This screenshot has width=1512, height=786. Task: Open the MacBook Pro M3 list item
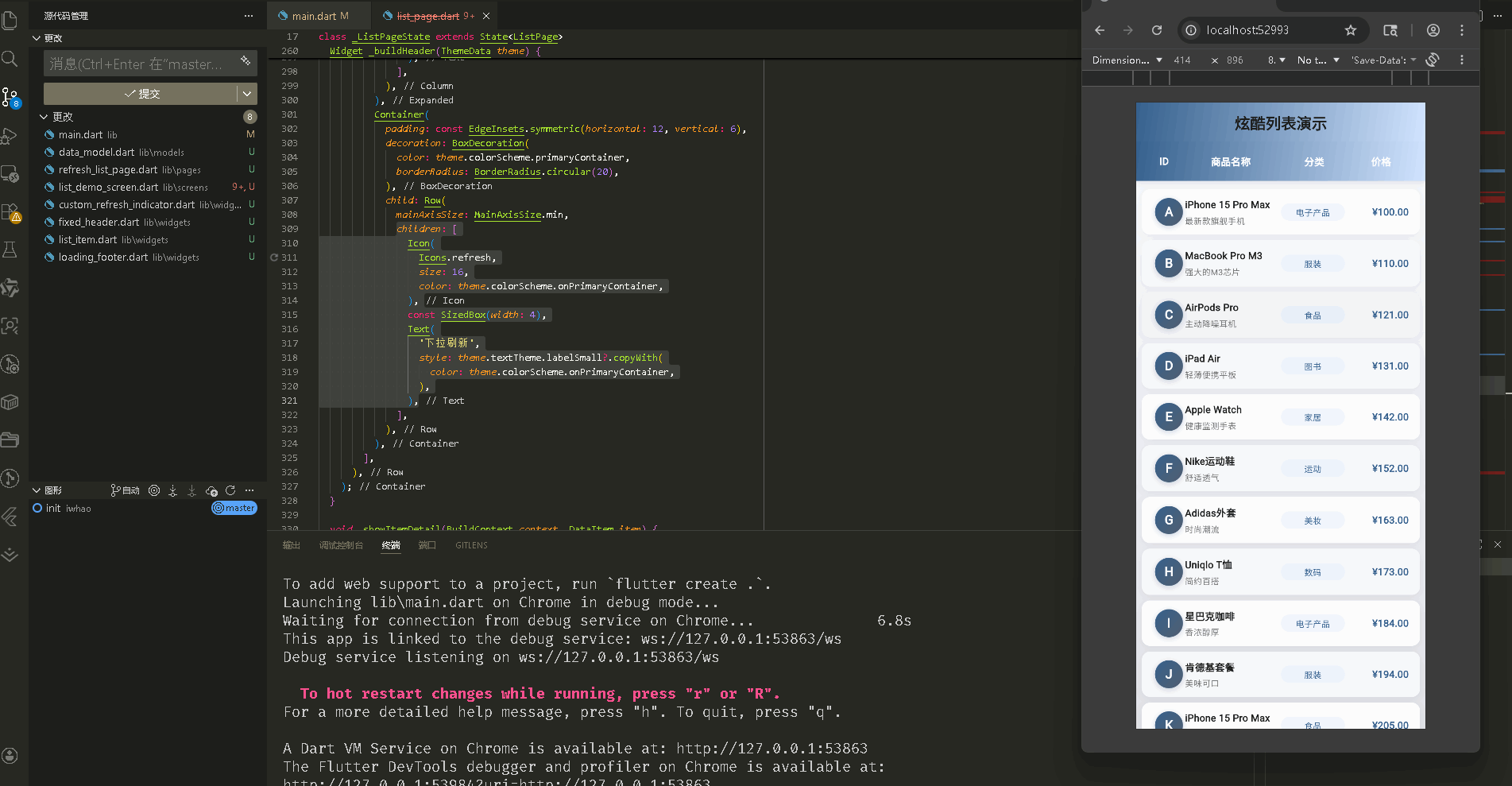click(1280, 263)
